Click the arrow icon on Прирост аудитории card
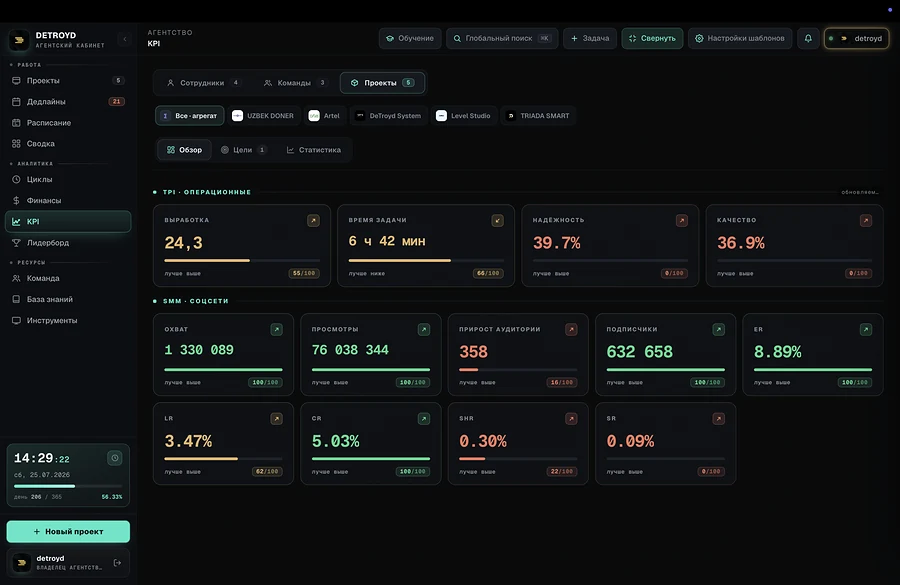Screen dimensions: 900x585 pos(571,330)
